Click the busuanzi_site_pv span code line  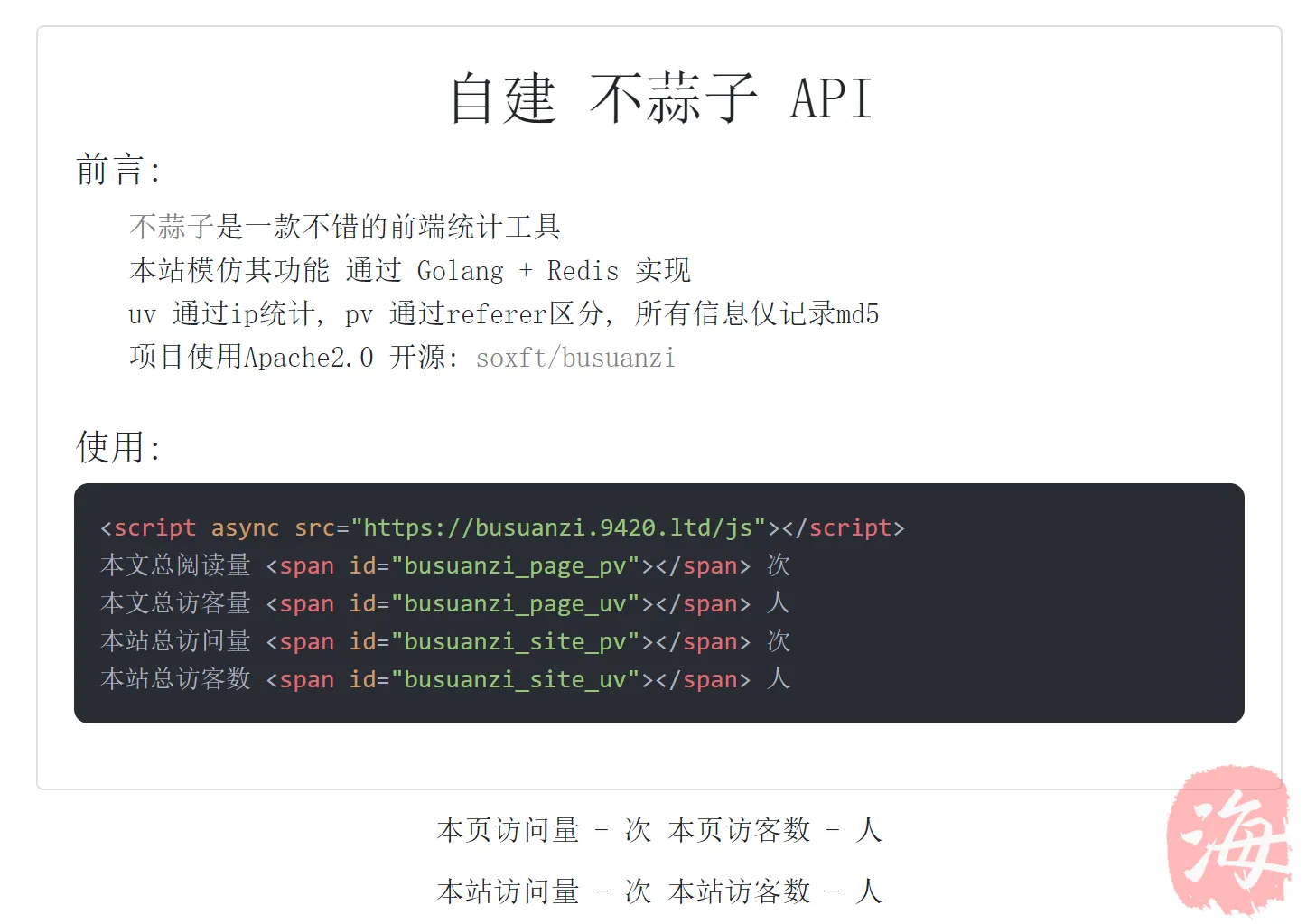point(444,641)
